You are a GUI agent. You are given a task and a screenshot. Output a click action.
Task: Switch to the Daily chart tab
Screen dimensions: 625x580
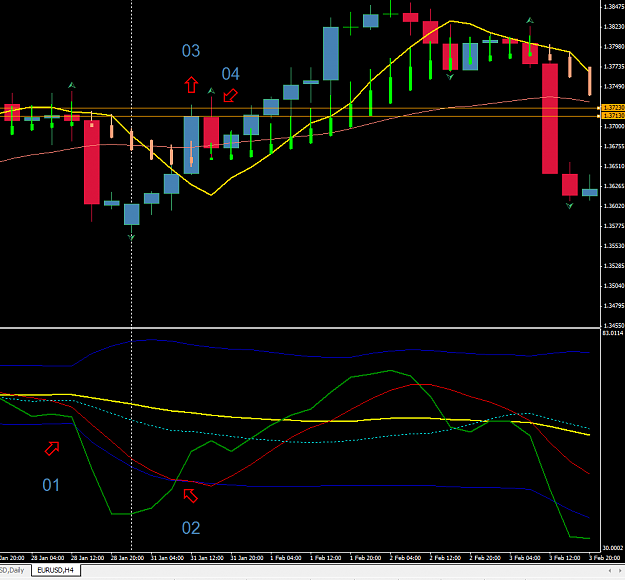click(14, 570)
